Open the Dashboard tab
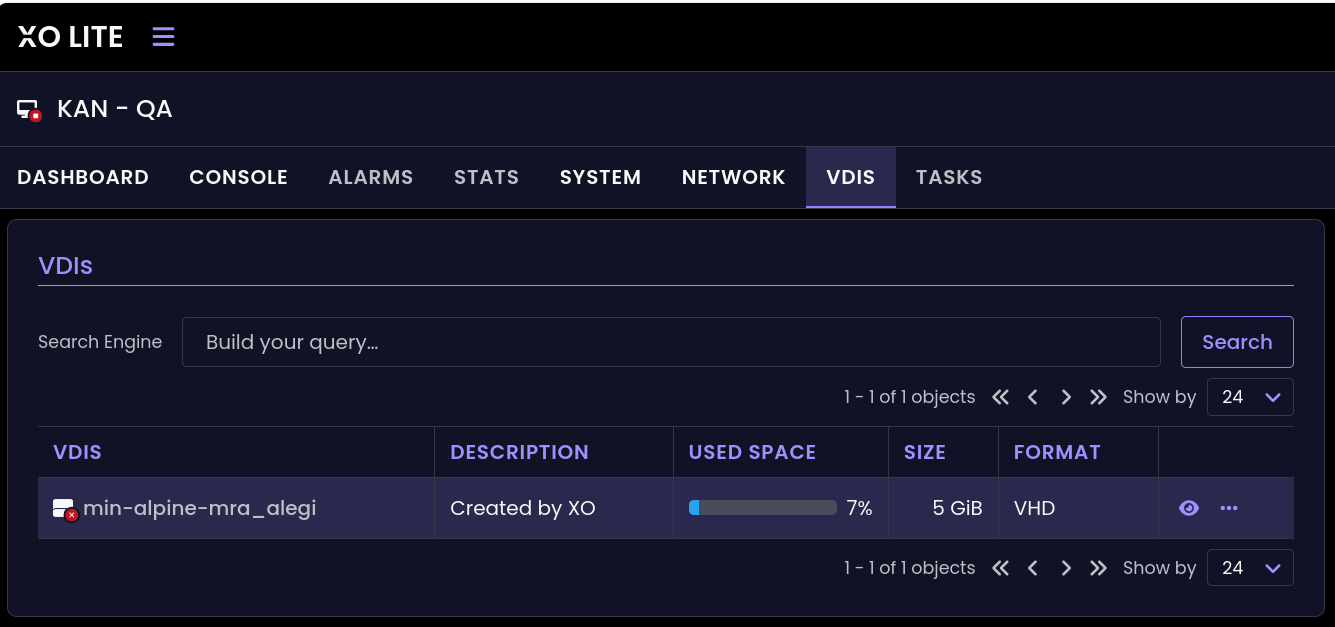This screenshot has width=1335, height=627. pos(83,177)
